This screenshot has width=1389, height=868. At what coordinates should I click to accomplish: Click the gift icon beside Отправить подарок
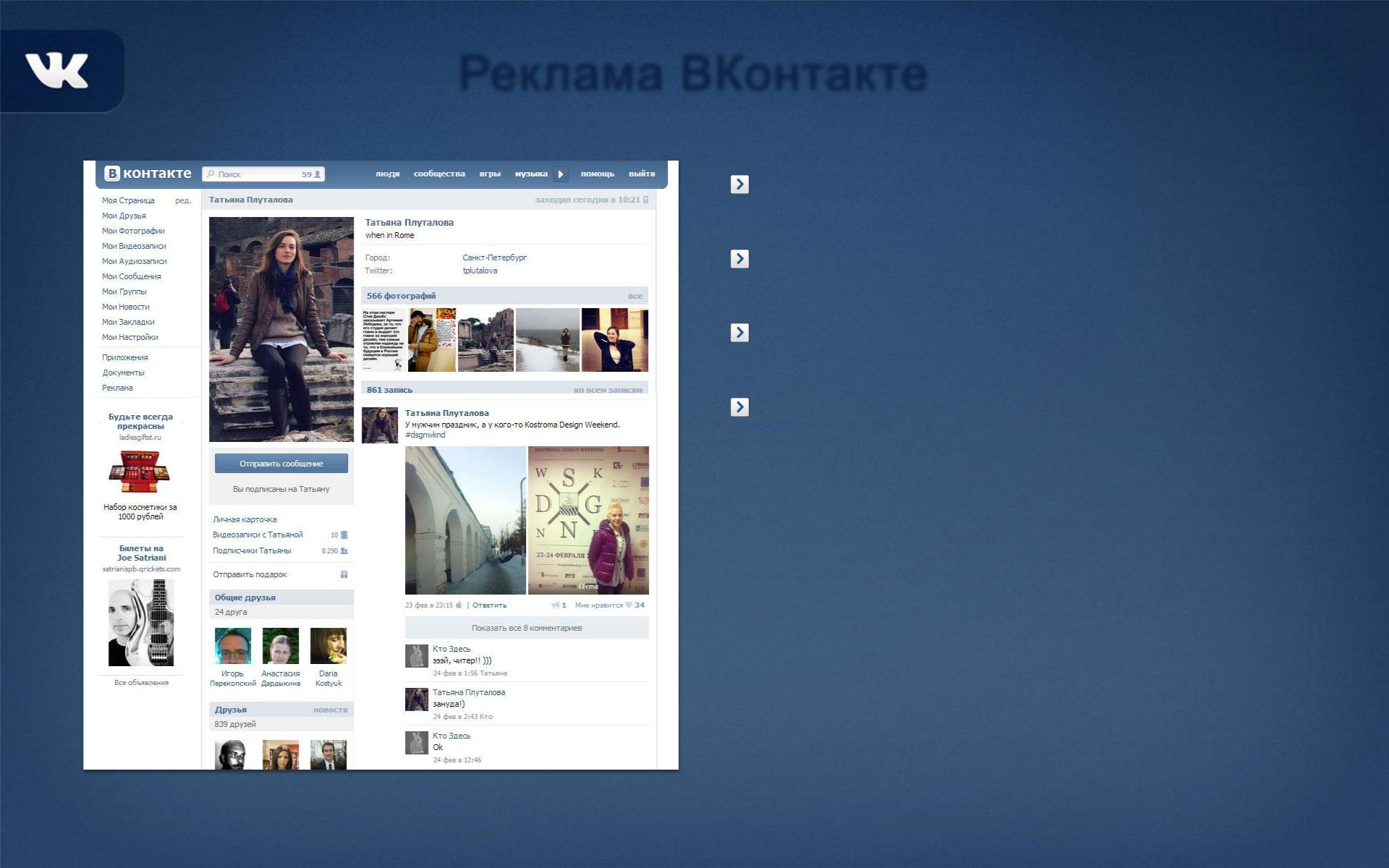[344, 574]
